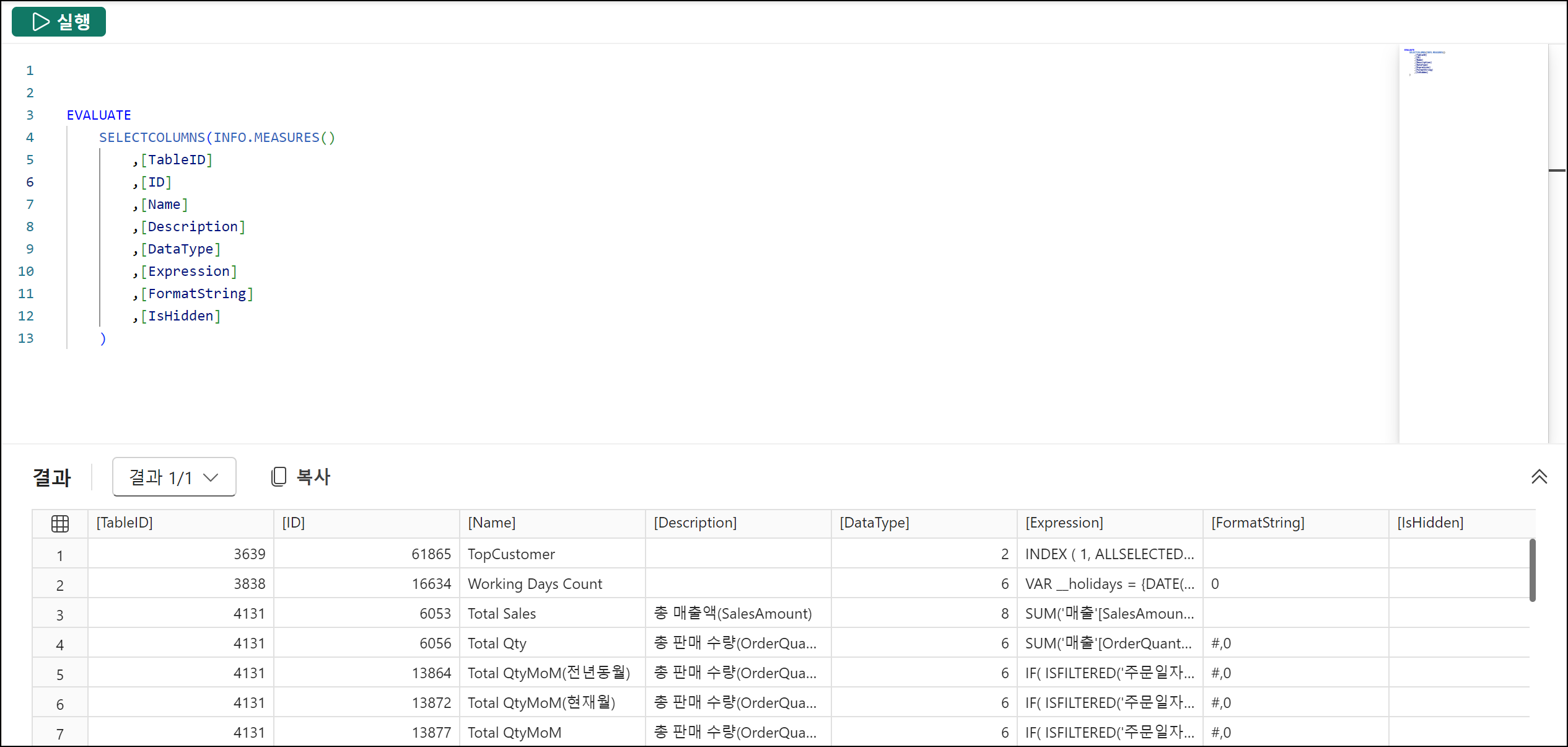The height and width of the screenshot is (747, 1568).
Task: Click the code minimap thumbnail
Action: click(1424, 62)
